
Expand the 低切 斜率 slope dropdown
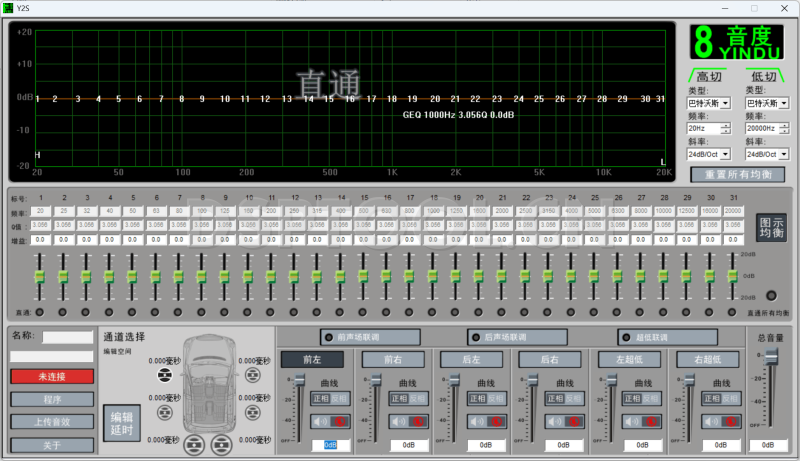click(x=785, y=154)
